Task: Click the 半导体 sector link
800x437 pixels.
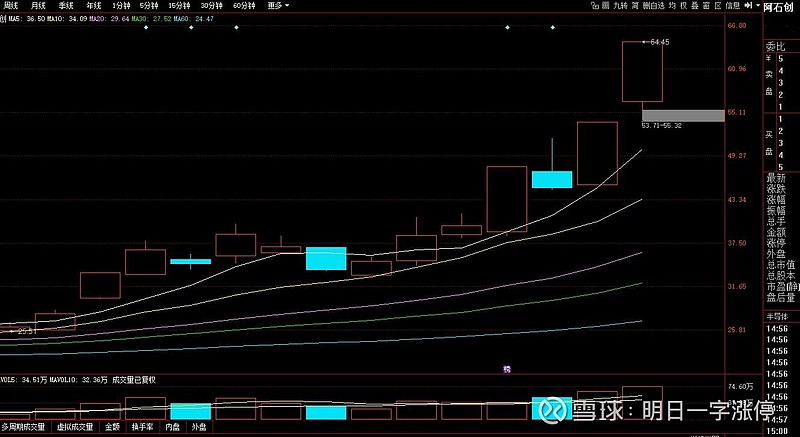Action: coord(777,317)
